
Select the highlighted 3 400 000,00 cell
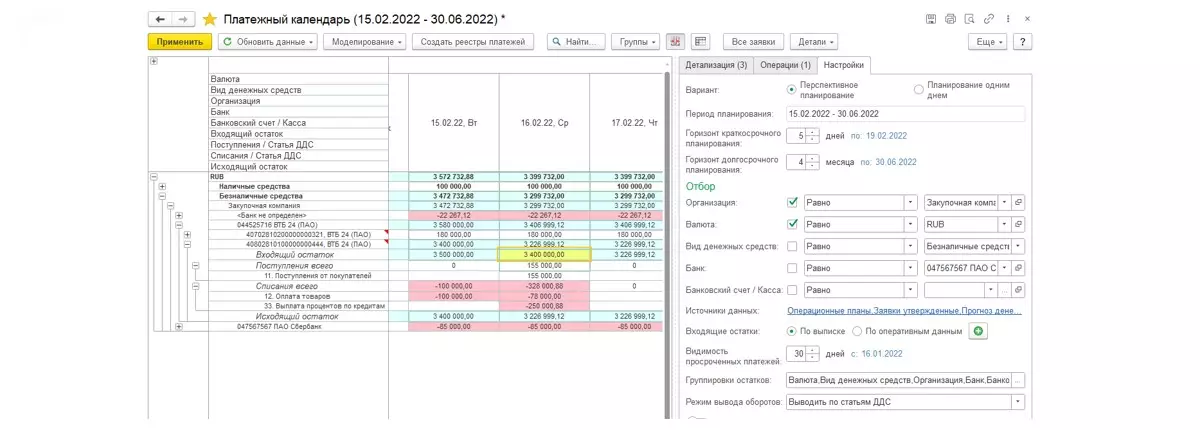pos(544,255)
